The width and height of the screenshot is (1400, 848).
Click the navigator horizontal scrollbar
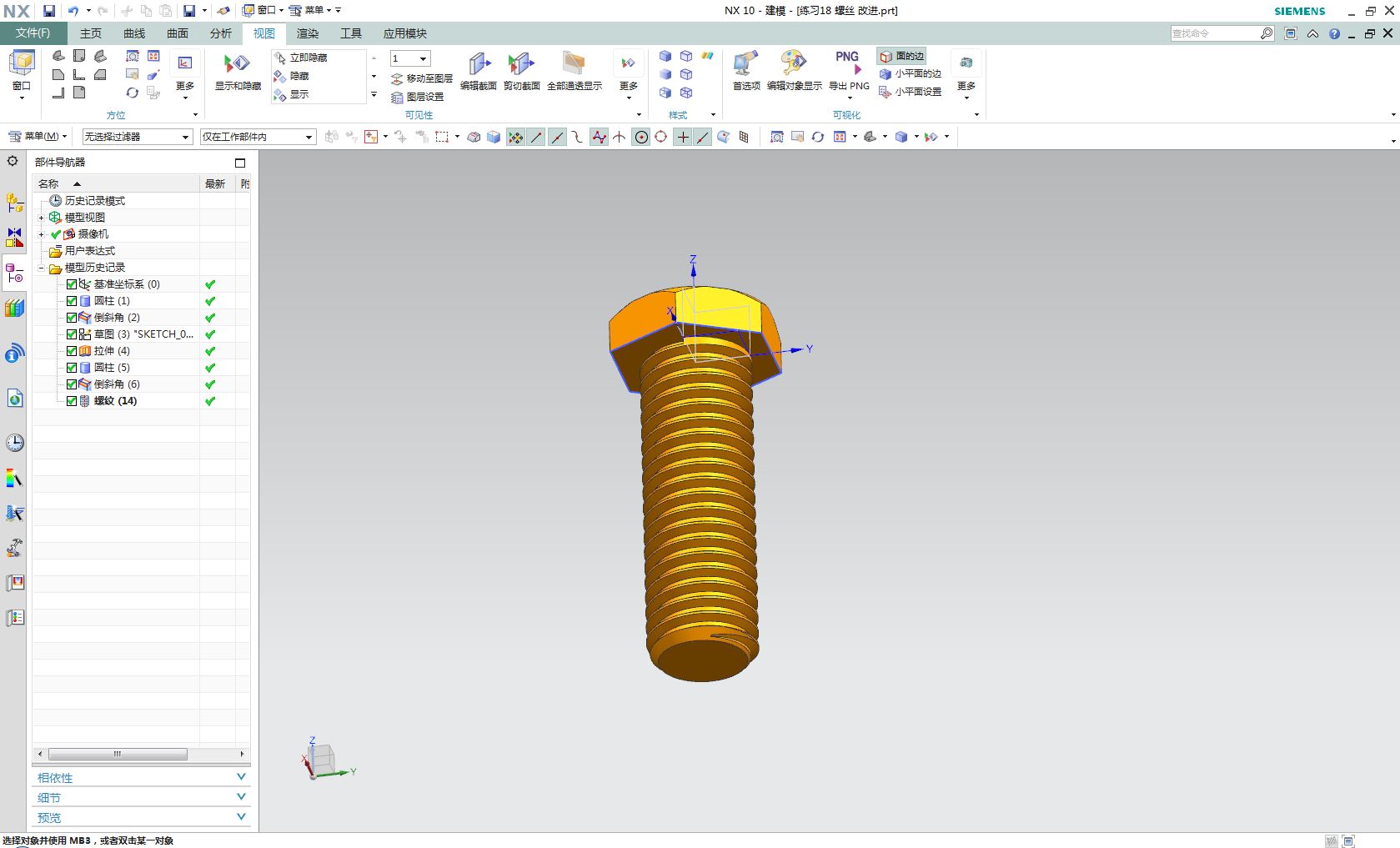point(118,754)
